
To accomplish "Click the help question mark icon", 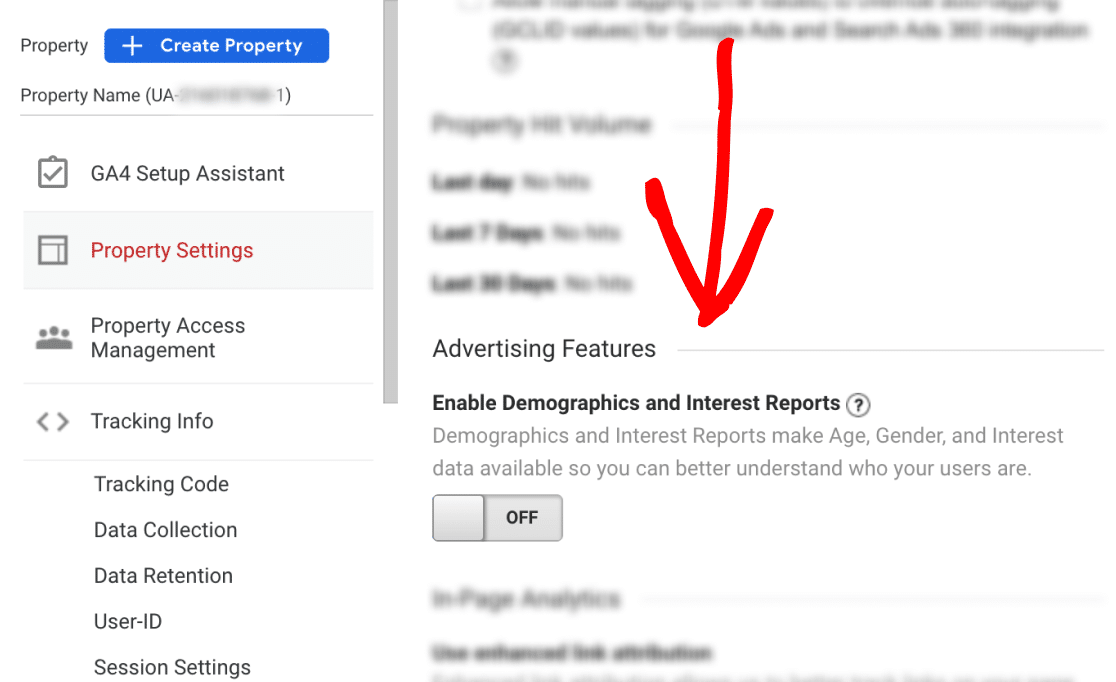I will (x=858, y=404).
